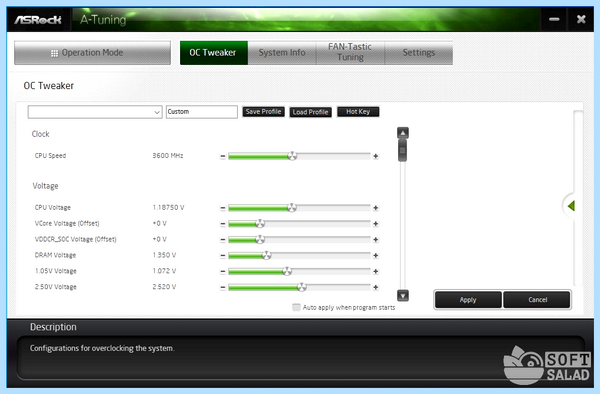Click the Voltage section heading

[x=45, y=186]
